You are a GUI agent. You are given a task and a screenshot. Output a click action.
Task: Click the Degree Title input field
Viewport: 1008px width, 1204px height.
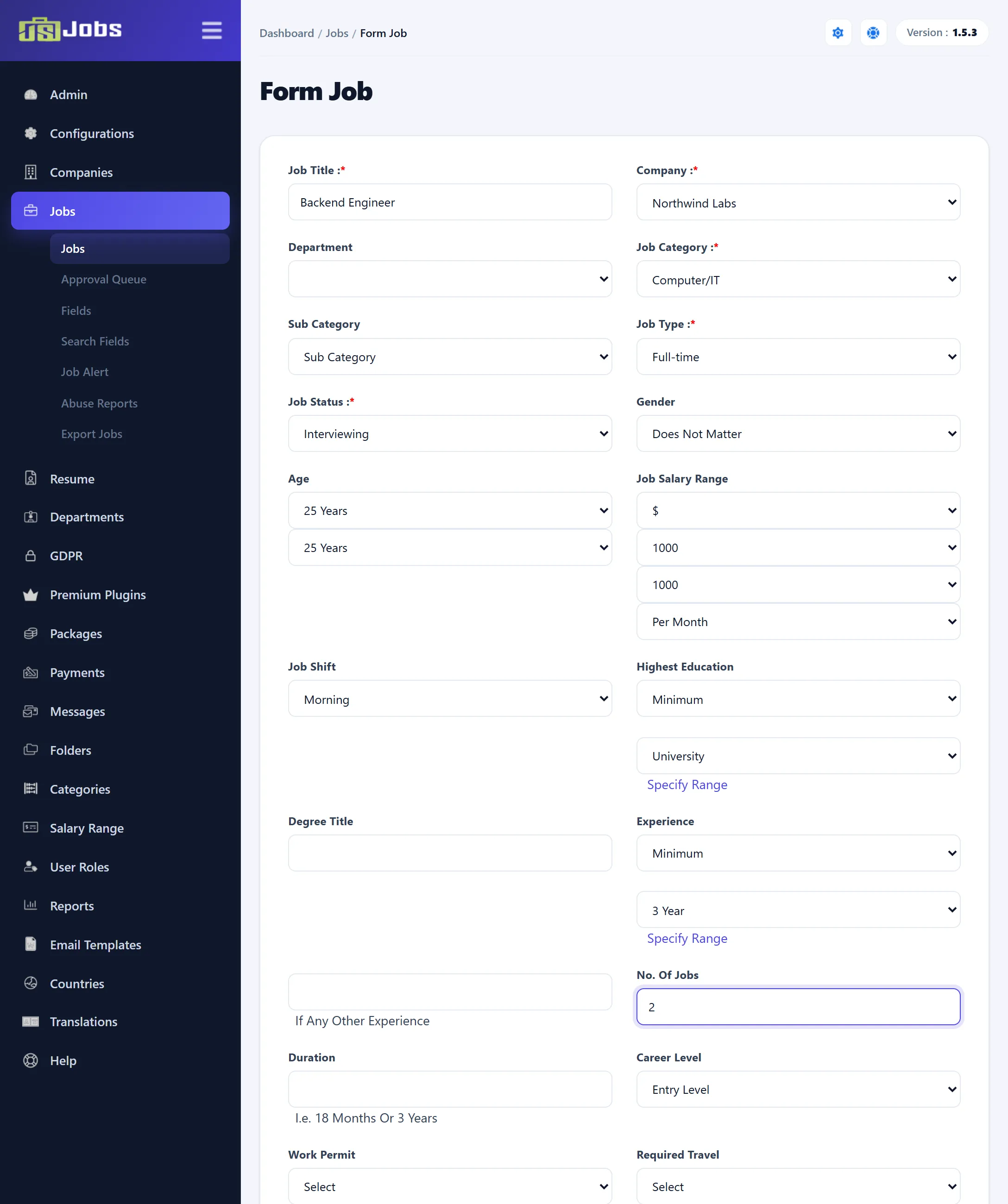pos(450,853)
